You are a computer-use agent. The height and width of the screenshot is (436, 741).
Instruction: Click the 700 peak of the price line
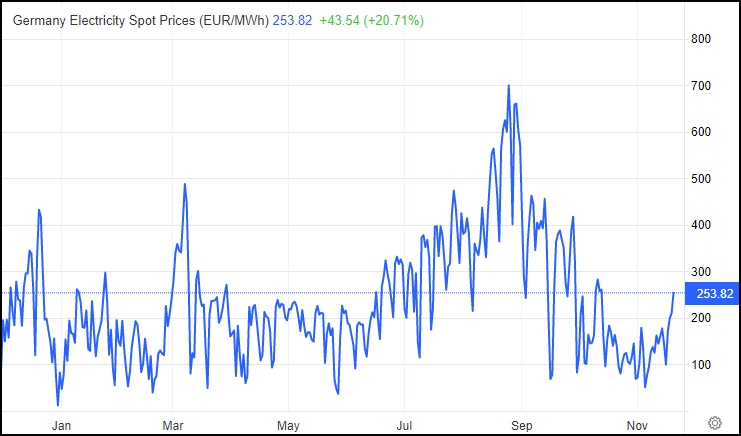[x=508, y=85]
